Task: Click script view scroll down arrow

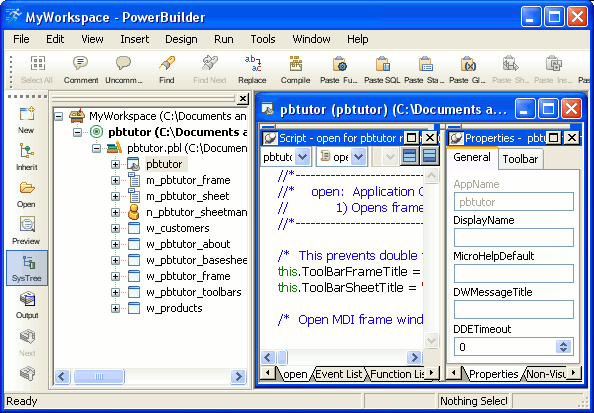Action: pyautogui.click(x=431, y=340)
